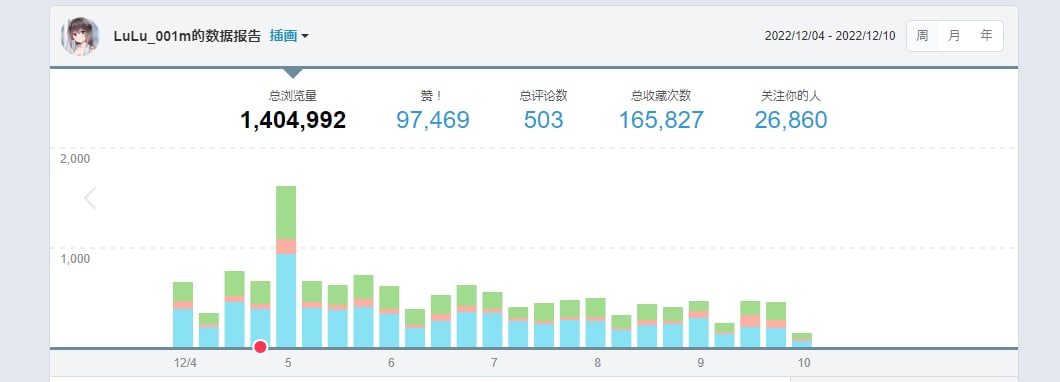Select the 总浏览量 1,404,992 metric

[293, 110]
